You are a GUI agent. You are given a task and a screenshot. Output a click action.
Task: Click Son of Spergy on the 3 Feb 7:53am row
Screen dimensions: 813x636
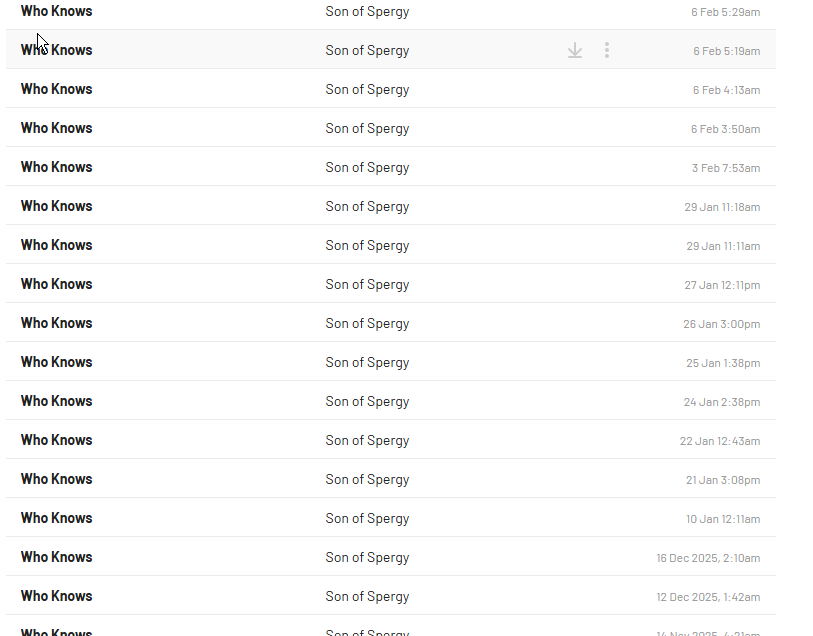(367, 168)
